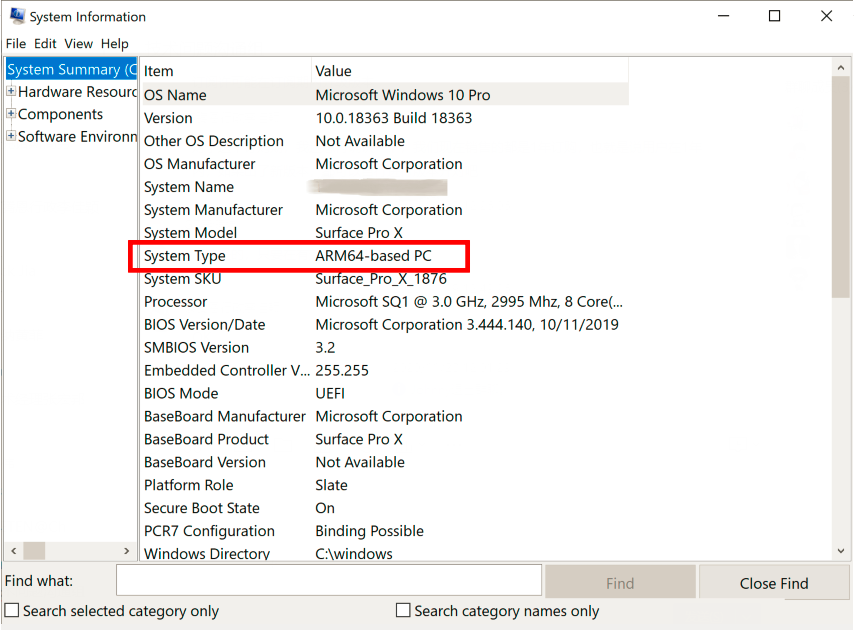Click the value Surface_Pro_X_1876
The image size is (854, 630).
pyautogui.click(x=381, y=279)
